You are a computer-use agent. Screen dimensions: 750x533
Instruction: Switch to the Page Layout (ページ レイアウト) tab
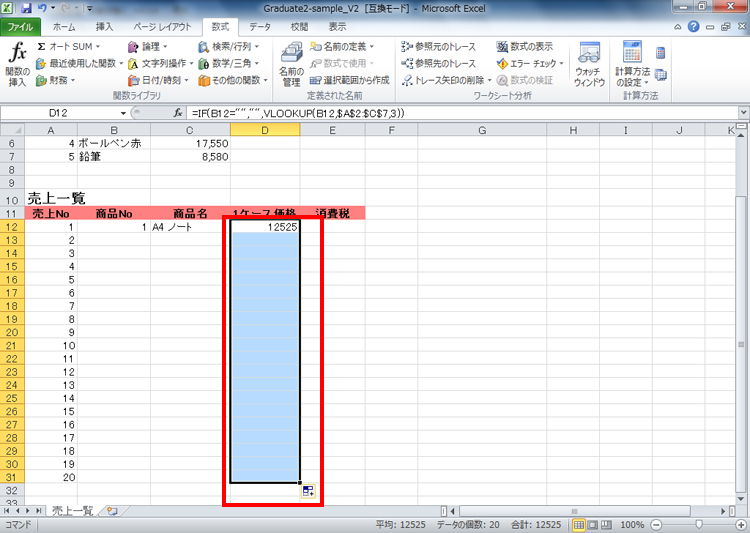coord(162,27)
